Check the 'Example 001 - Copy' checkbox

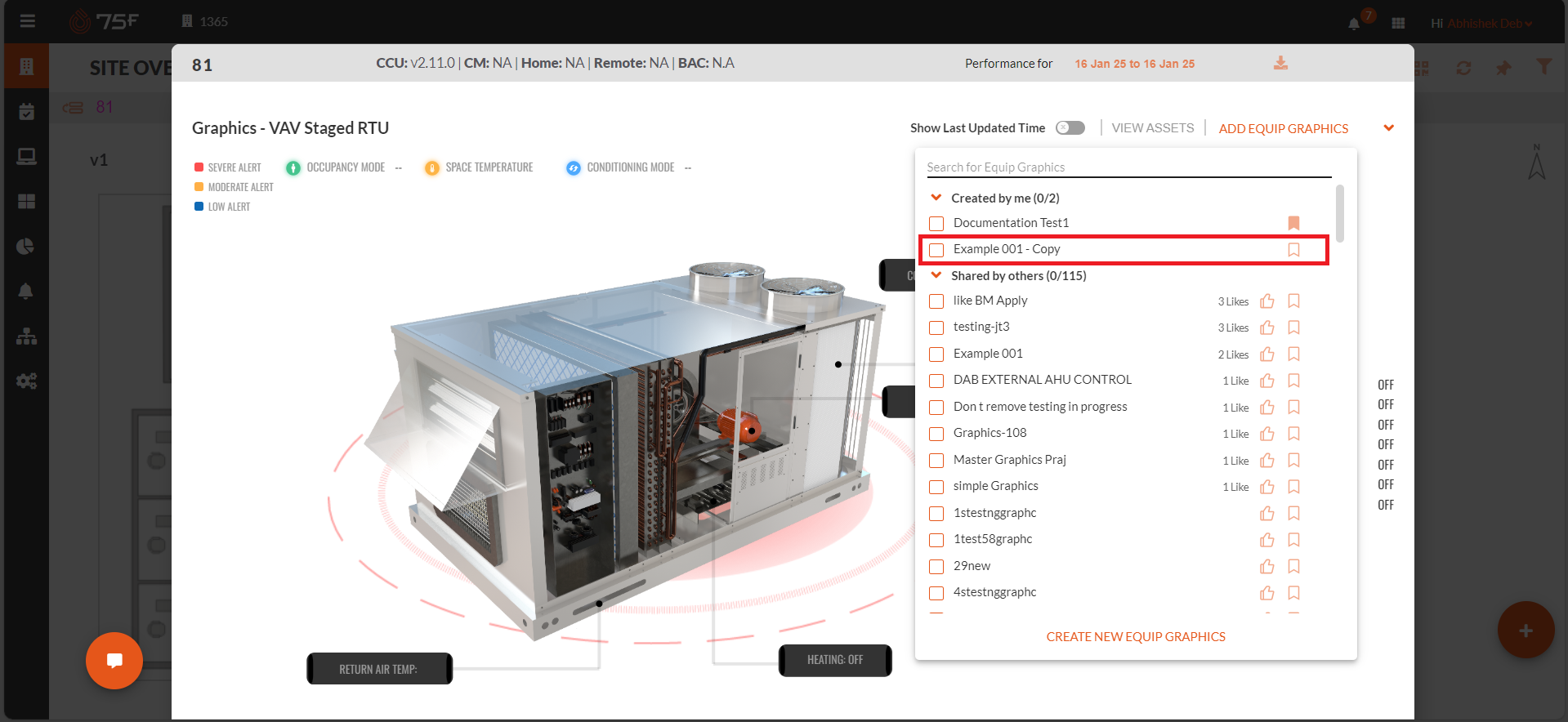click(x=936, y=249)
